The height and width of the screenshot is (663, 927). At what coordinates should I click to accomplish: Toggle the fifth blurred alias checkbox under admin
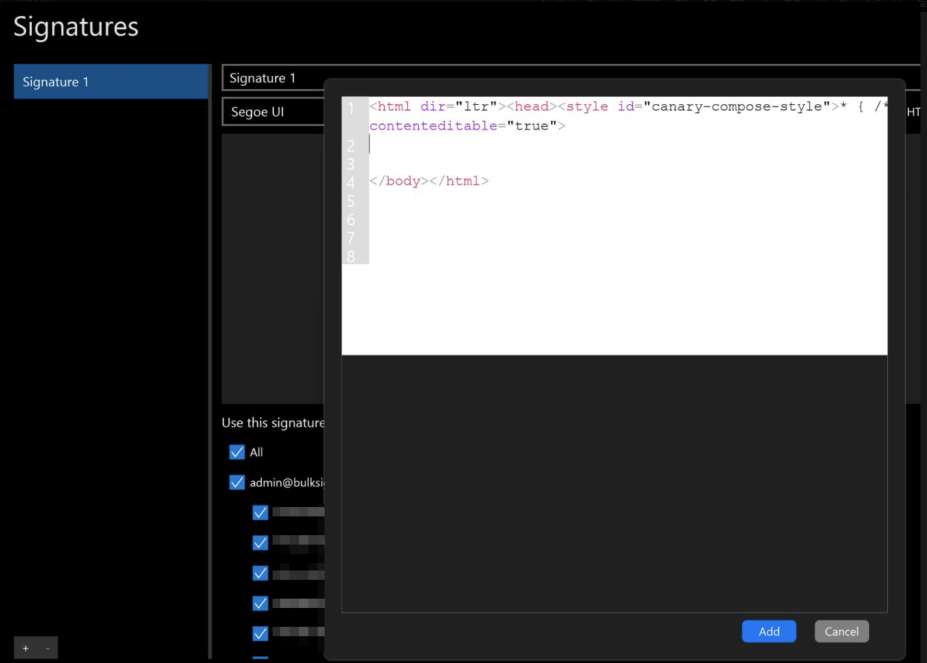coord(260,633)
